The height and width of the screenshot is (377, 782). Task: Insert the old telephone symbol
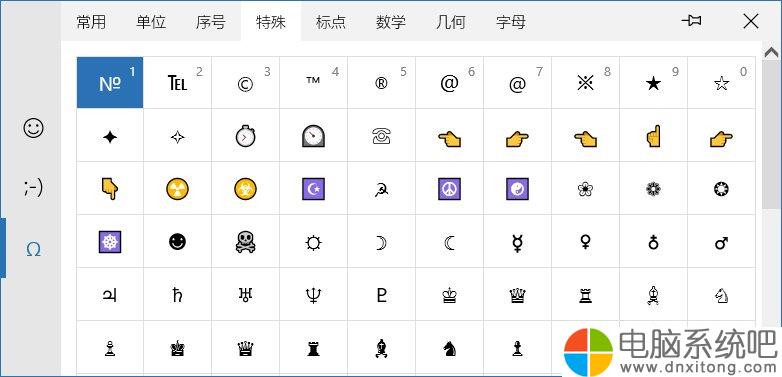click(381, 136)
